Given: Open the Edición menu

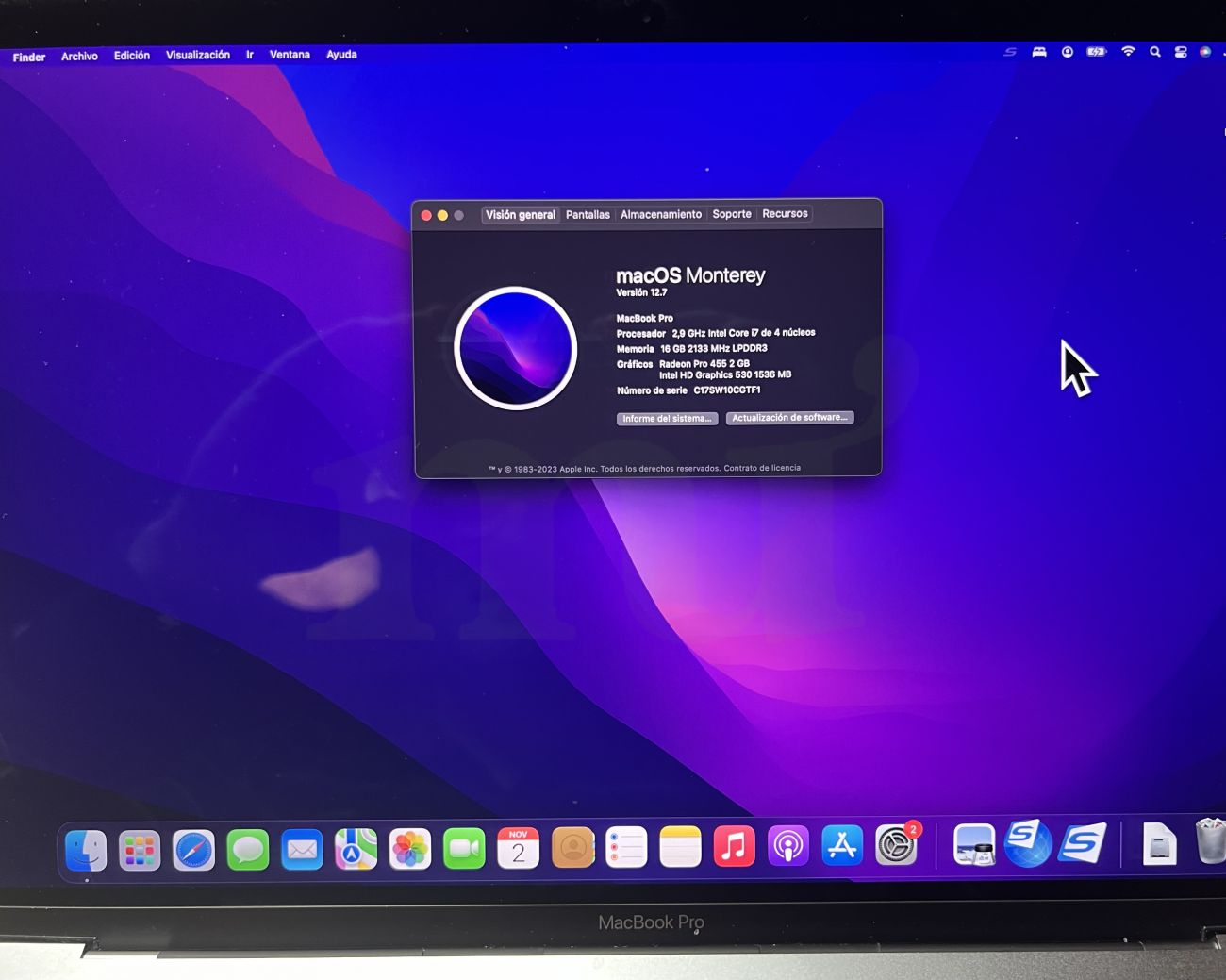Looking at the screenshot, I should (x=132, y=56).
